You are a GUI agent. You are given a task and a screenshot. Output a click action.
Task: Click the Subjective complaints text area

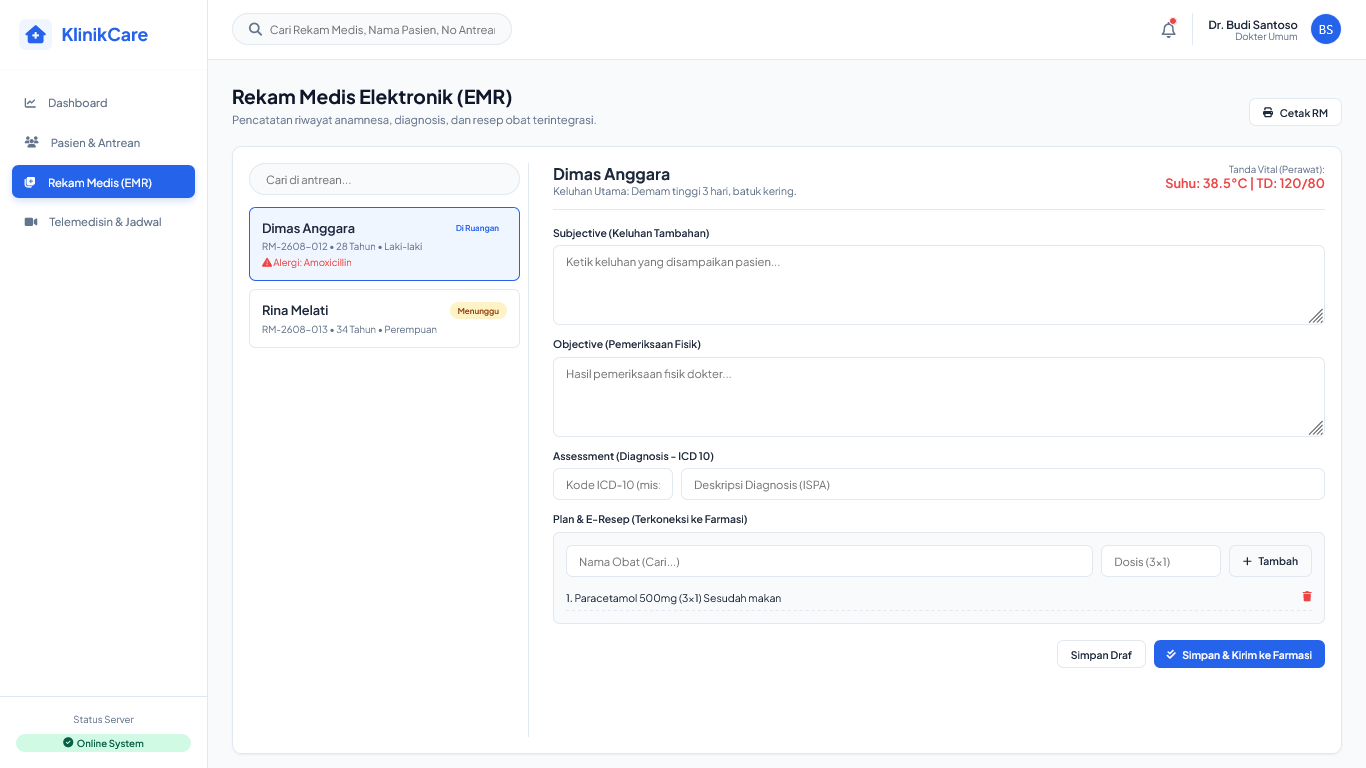pos(939,285)
